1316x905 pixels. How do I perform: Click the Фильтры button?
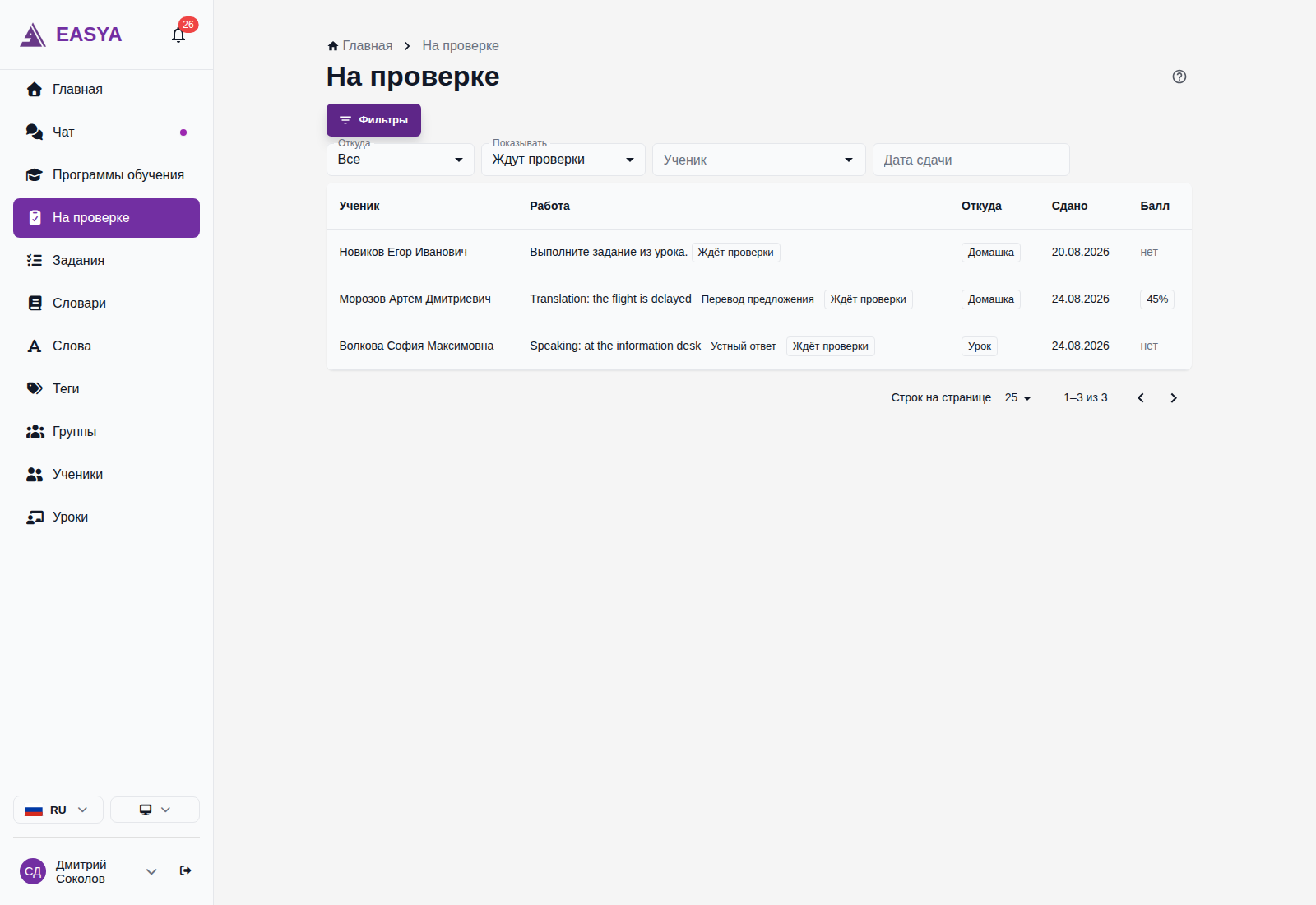coord(373,120)
